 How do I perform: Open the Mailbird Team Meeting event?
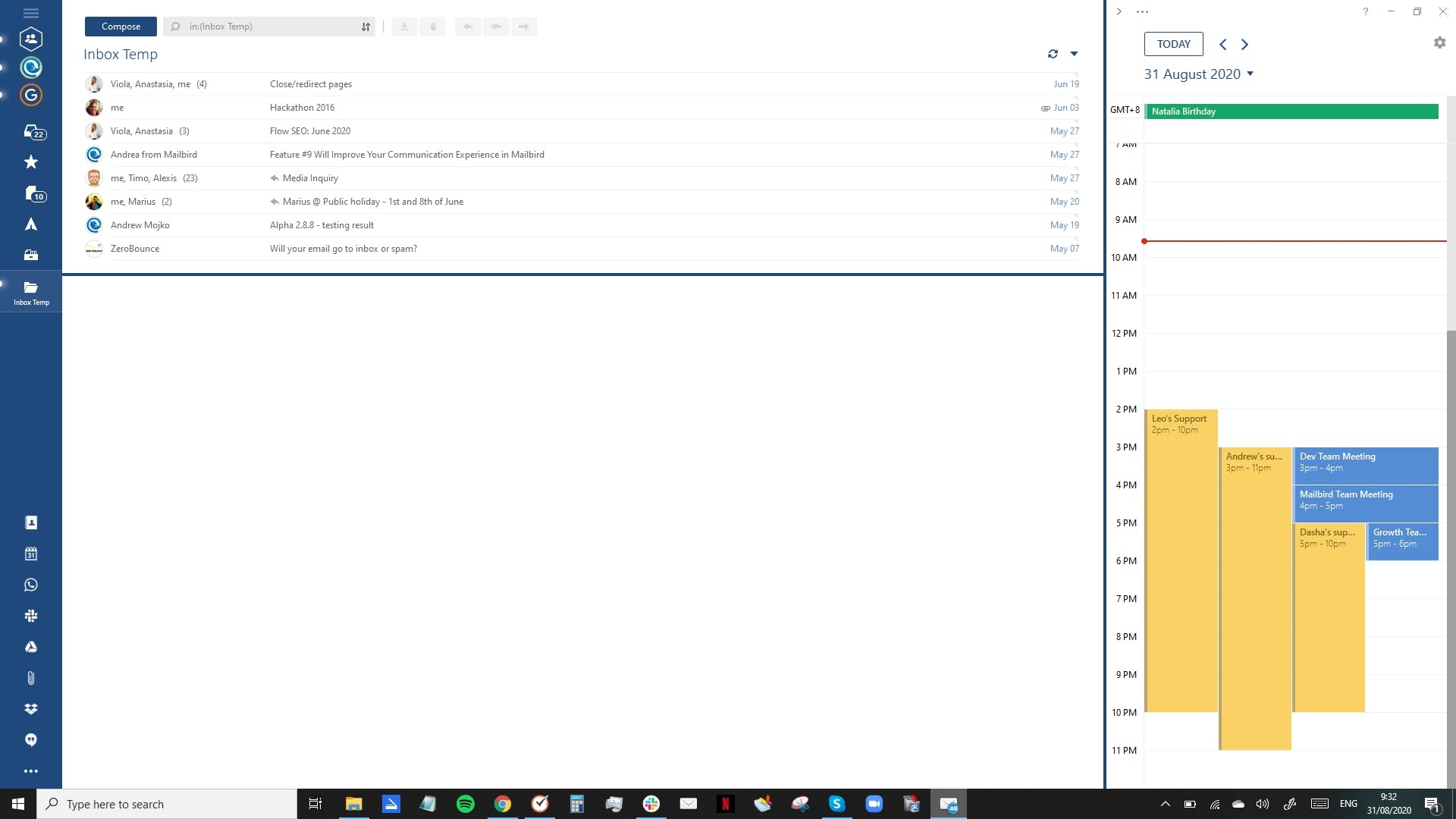pyautogui.click(x=1366, y=504)
